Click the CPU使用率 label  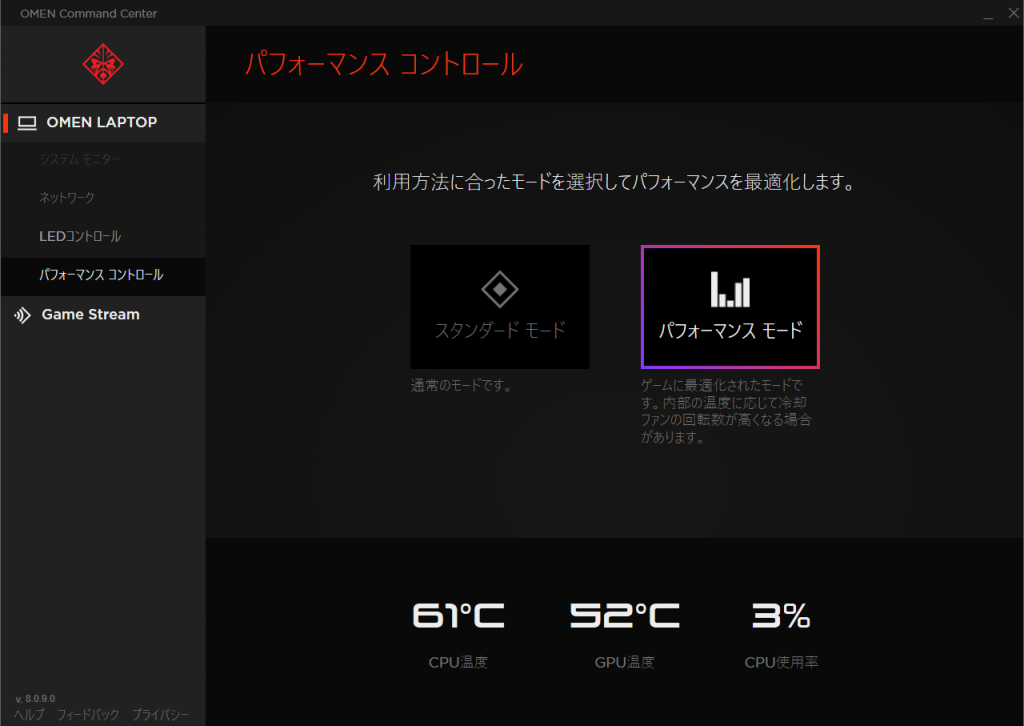click(x=781, y=663)
